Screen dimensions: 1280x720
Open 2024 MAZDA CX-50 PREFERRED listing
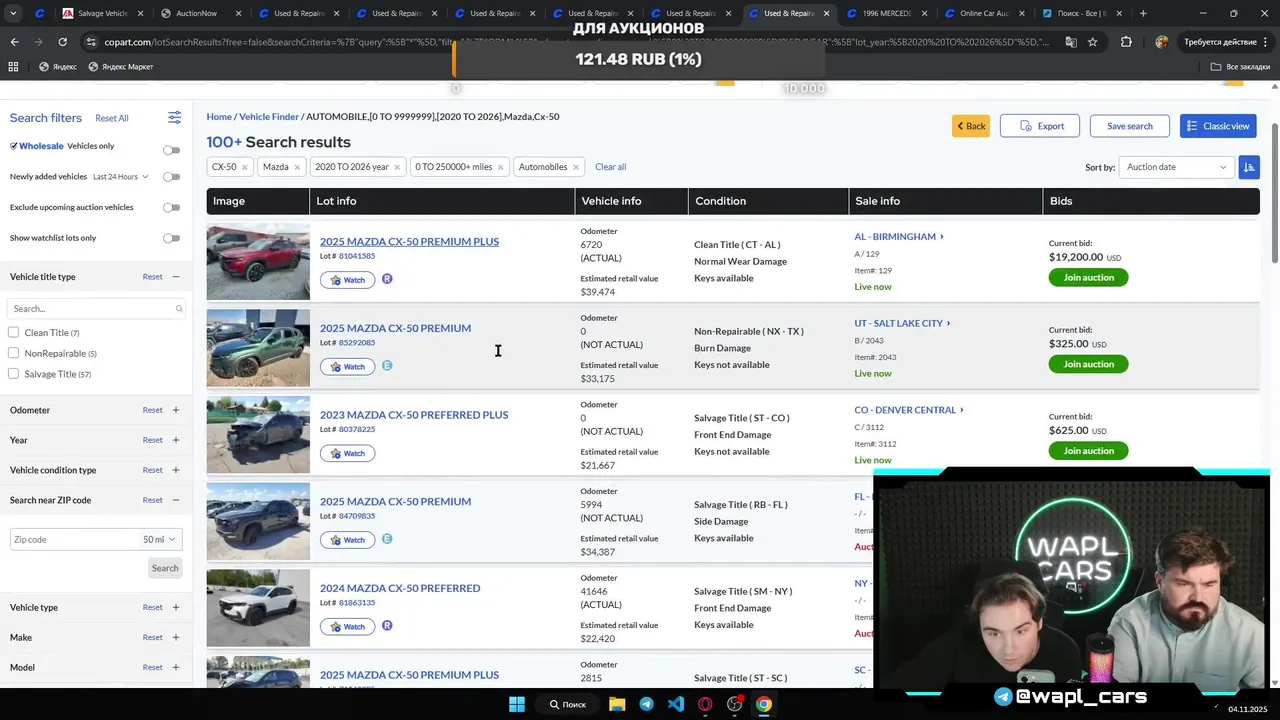(x=400, y=588)
